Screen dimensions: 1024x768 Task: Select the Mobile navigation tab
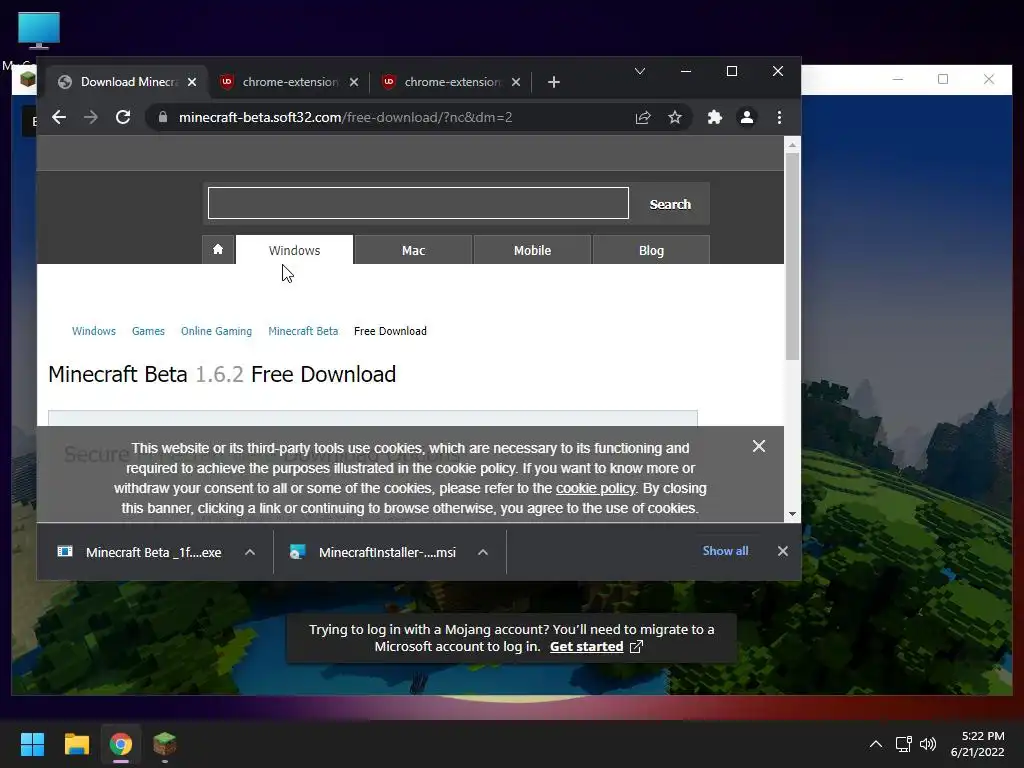coord(532,250)
